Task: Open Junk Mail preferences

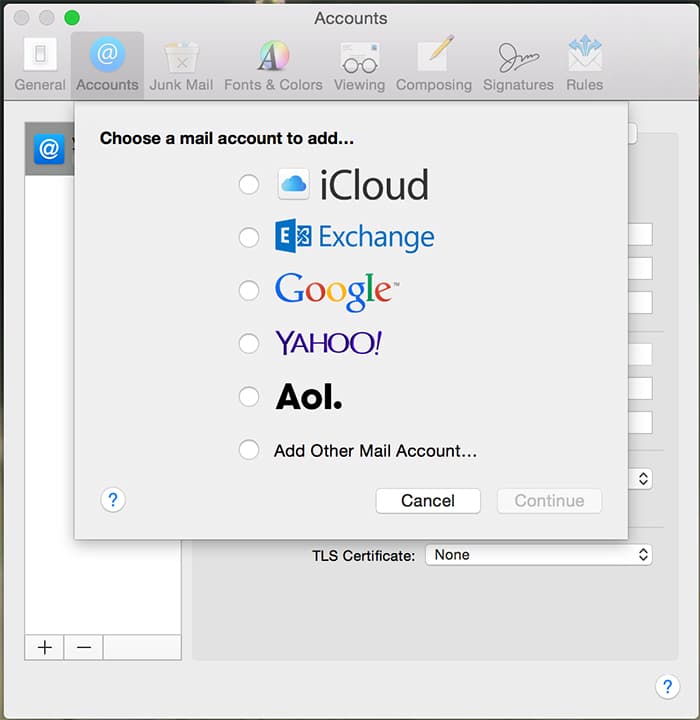Action: coord(181,65)
